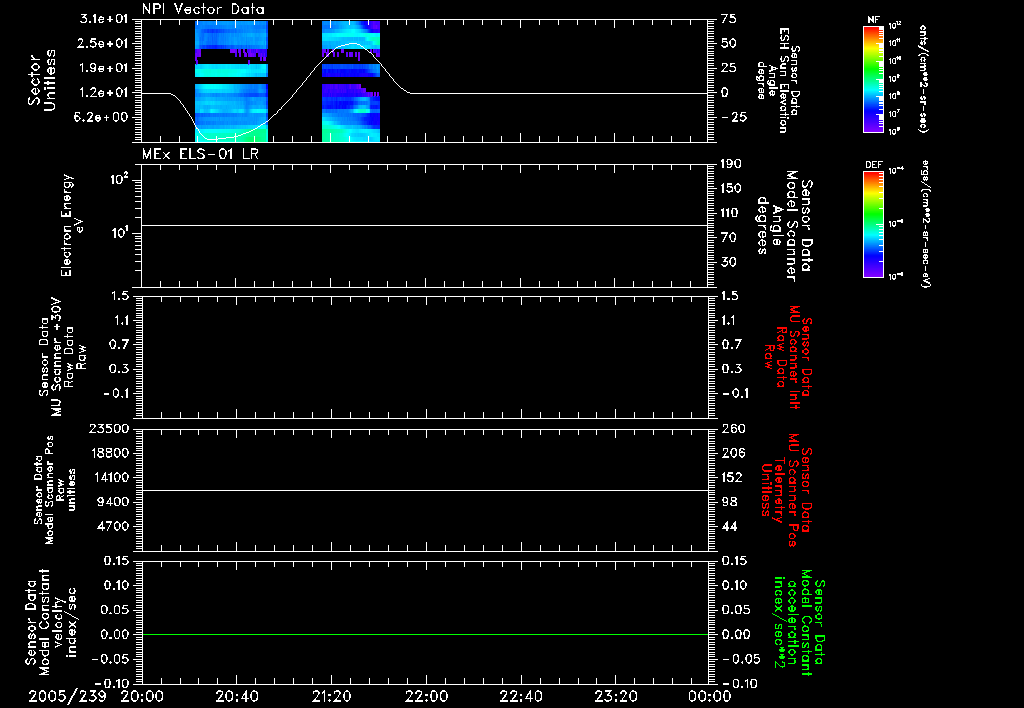The height and width of the screenshot is (708, 1024).
Task: Click the DEF color scale bar
Action: [x=873, y=224]
